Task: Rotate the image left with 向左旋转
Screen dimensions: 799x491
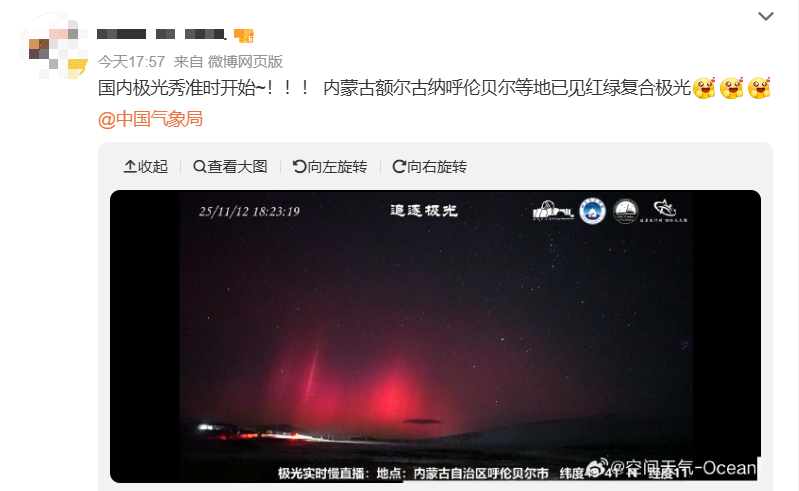Action: pyautogui.click(x=330, y=167)
